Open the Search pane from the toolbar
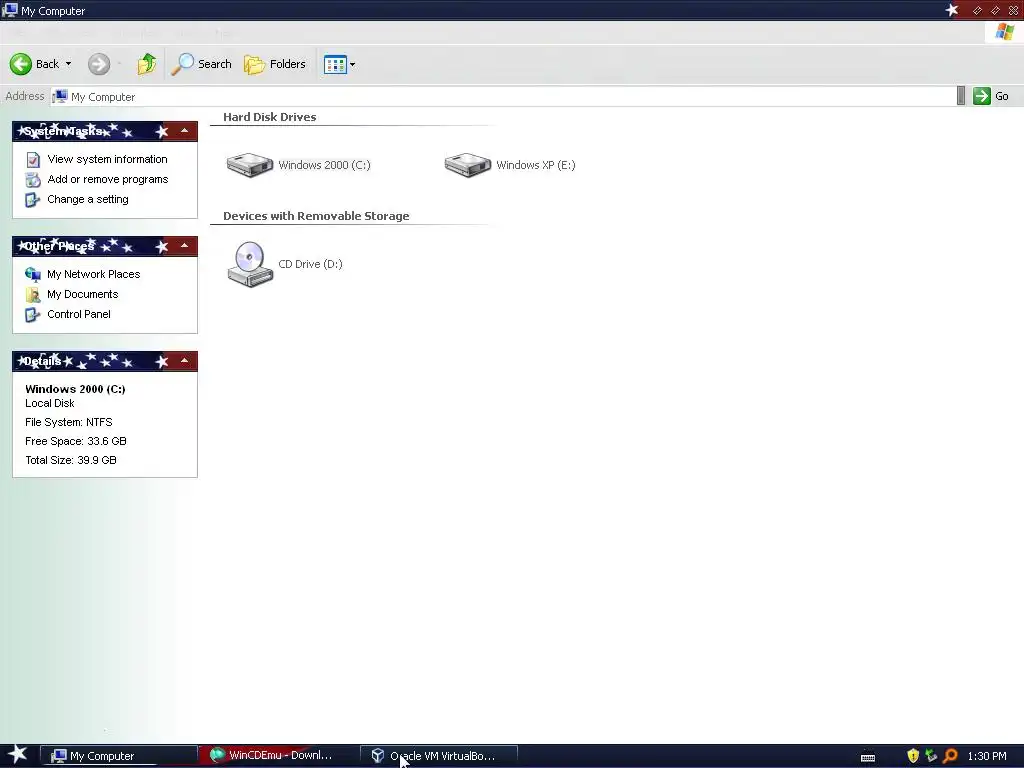Viewport: 1024px width, 768px height. coord(201,64)
